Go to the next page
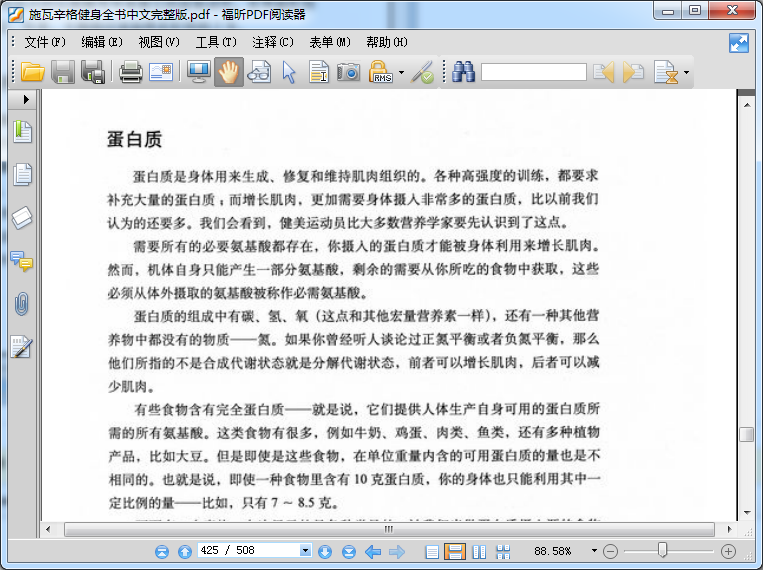The image size is (763, 570). click(325, 552)
